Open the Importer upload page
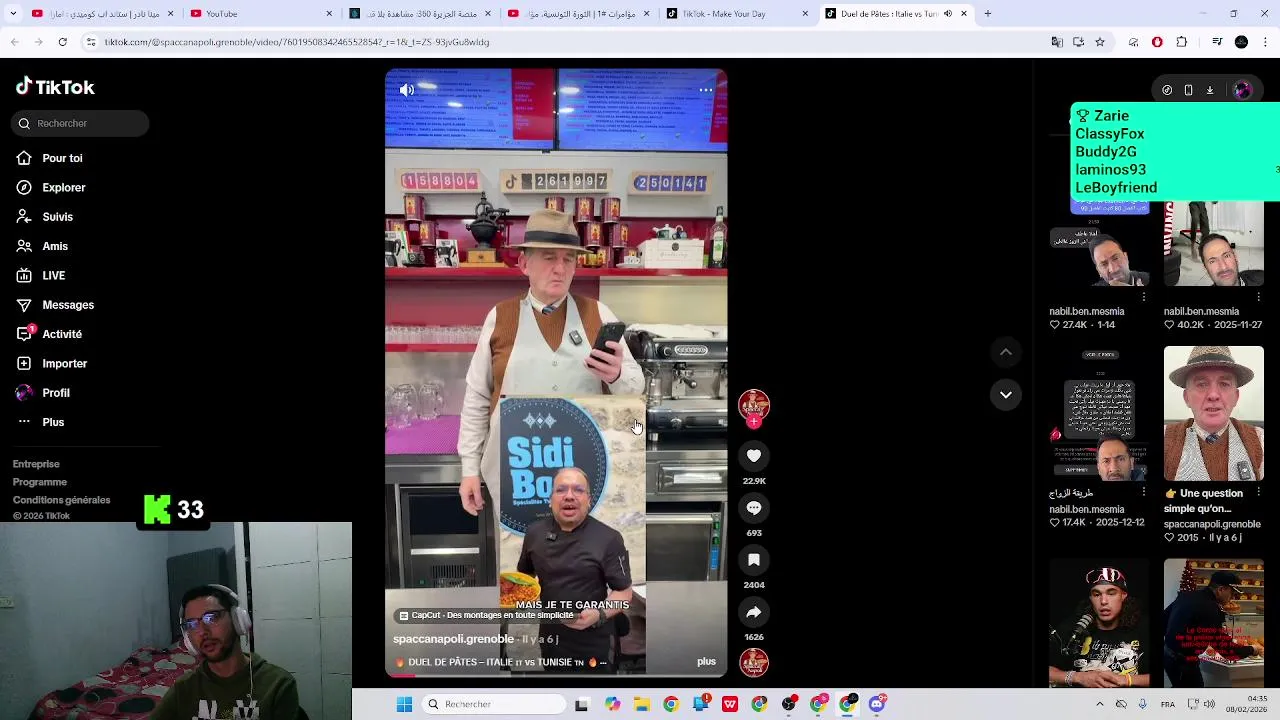This screenshot has width=1280, height=720. coord(52,363)
